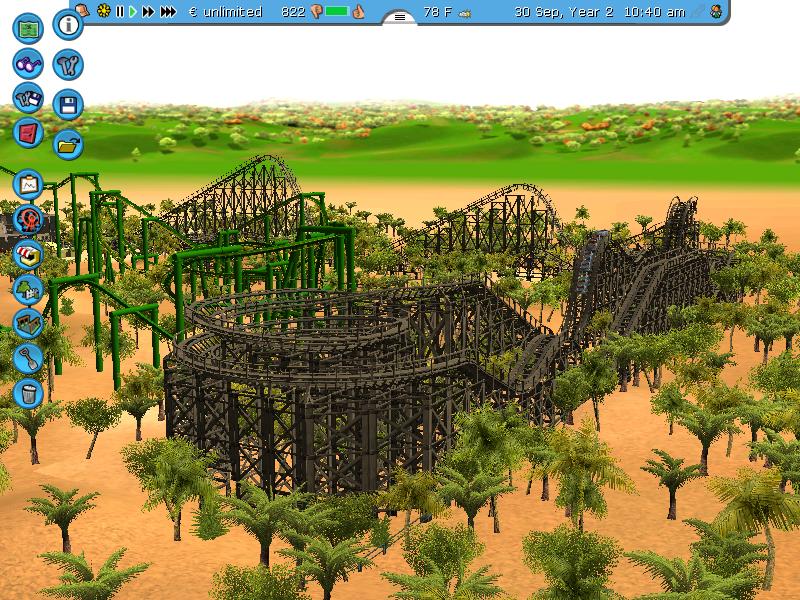Image resolution: width=800 pixels, height=600 pixels.
Task: Open the scenery and trees icon
Action: (28, 289)
